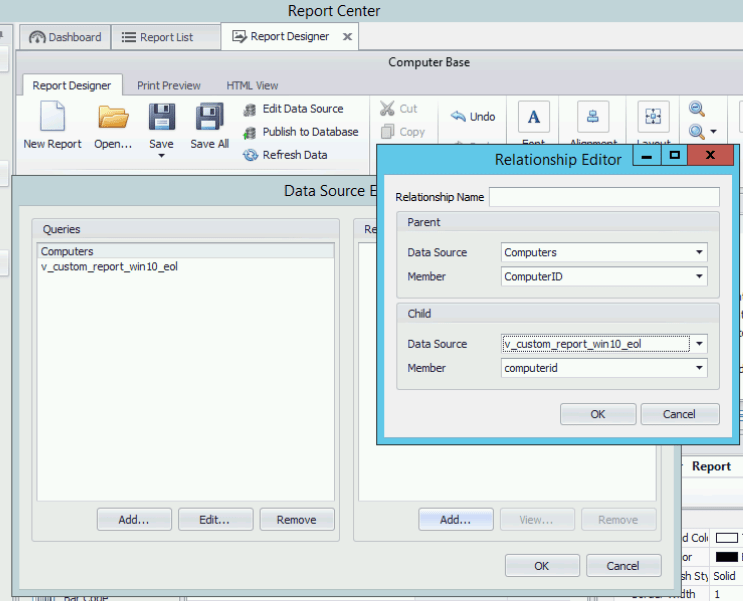The height and width of the screenshot is (601, 743).
Task: Open the Dashboard tab
Action: (66, 37)
